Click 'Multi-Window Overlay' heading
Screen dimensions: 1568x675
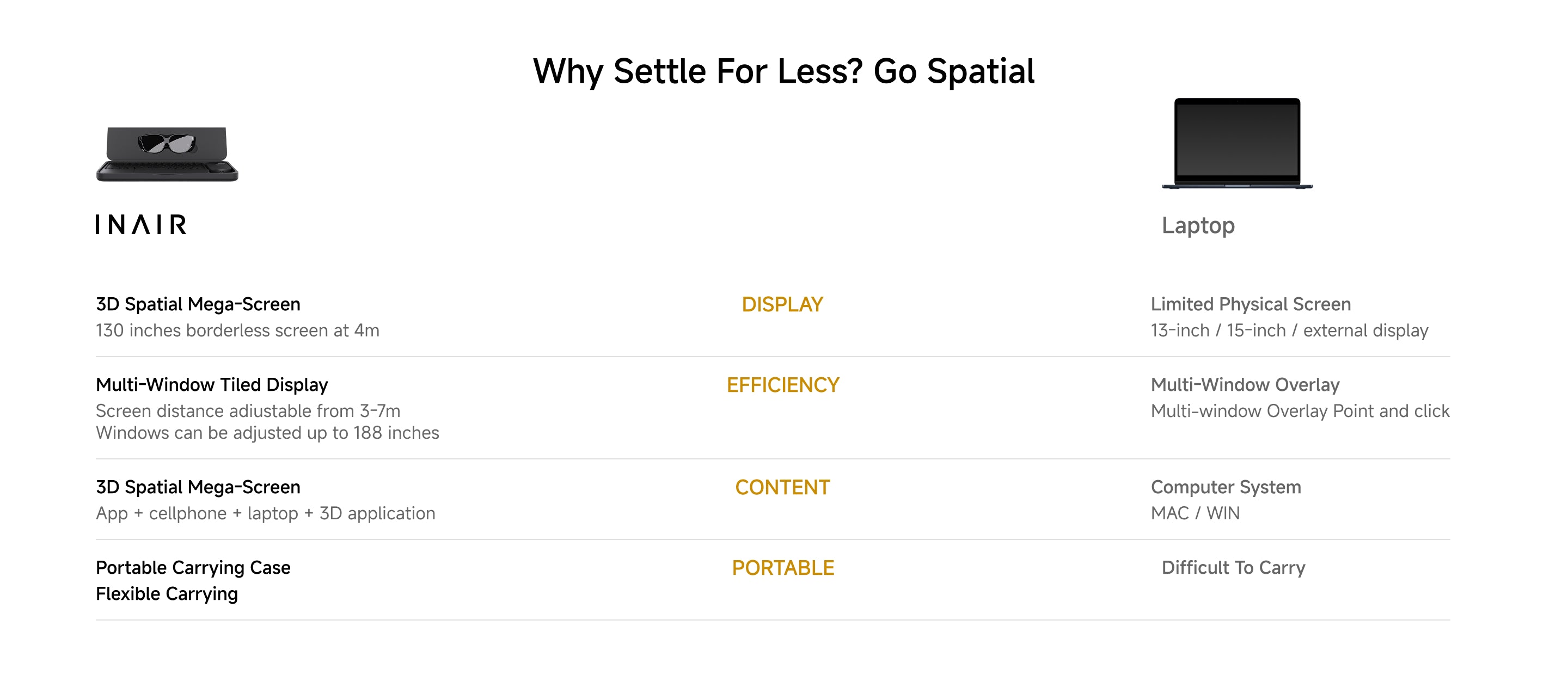[x=1245, y=385]
